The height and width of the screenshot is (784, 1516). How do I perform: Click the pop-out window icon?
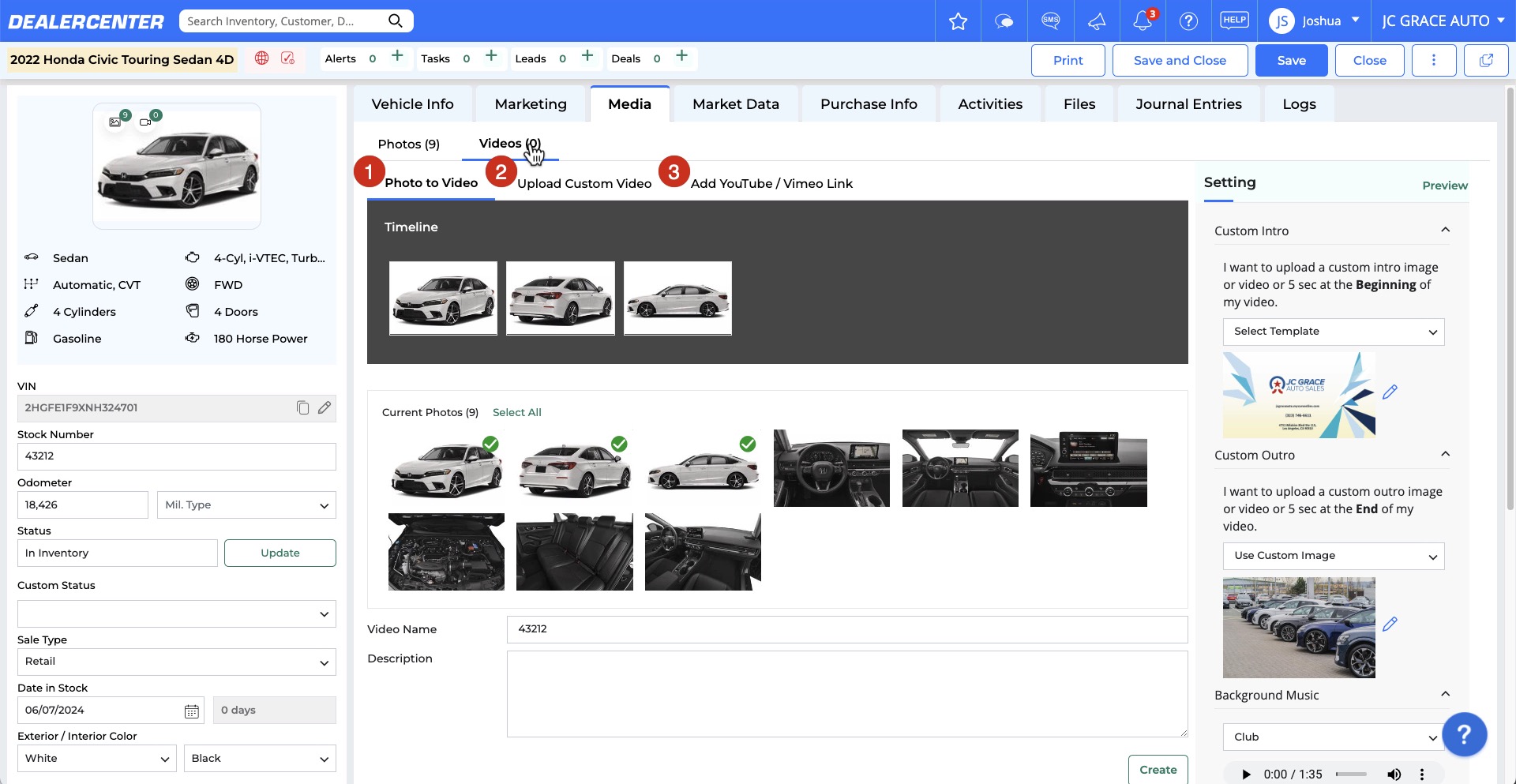coord(1486,61)
